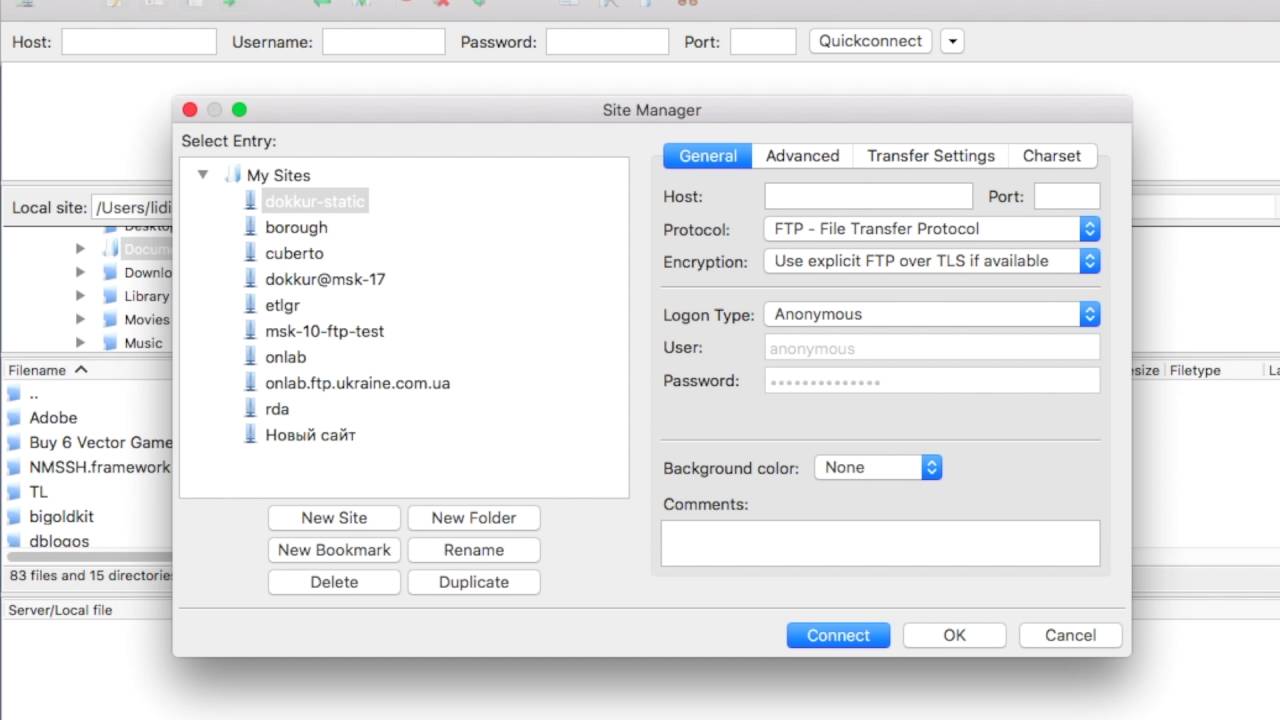Click Cancel in Site Manager
This screenshot has height=720, width=1280.
tap(1070, 635)
